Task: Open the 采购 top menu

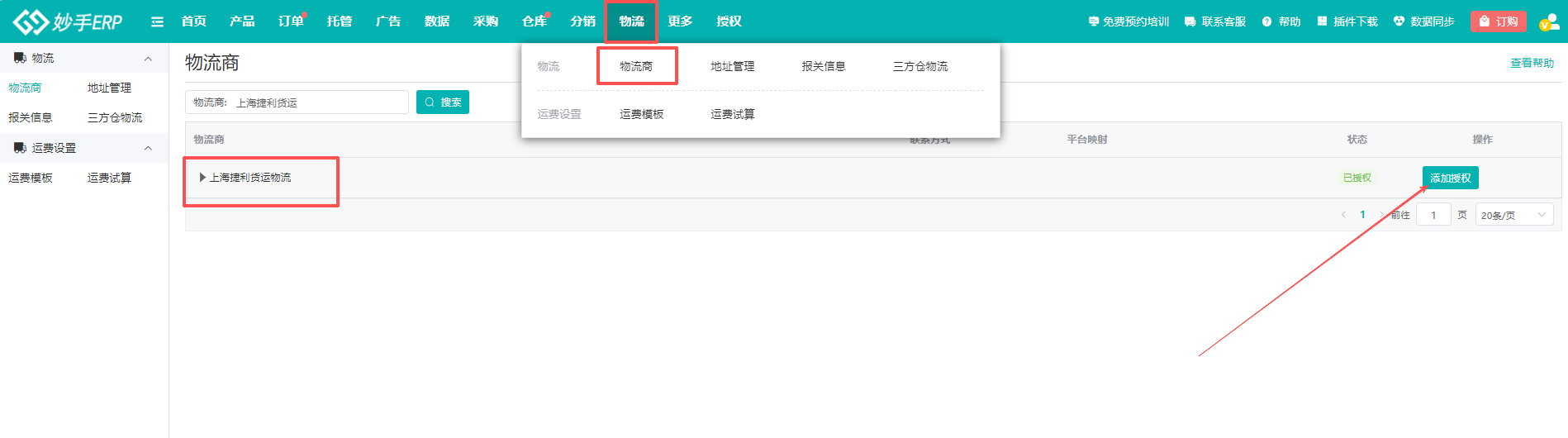Action: (486, 21)
